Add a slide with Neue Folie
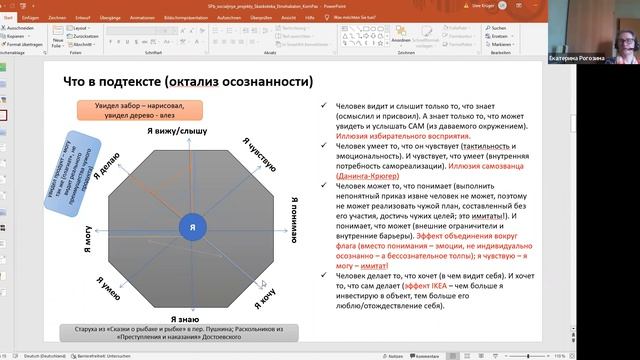The image size is (640, 360). tap(58, 37)
